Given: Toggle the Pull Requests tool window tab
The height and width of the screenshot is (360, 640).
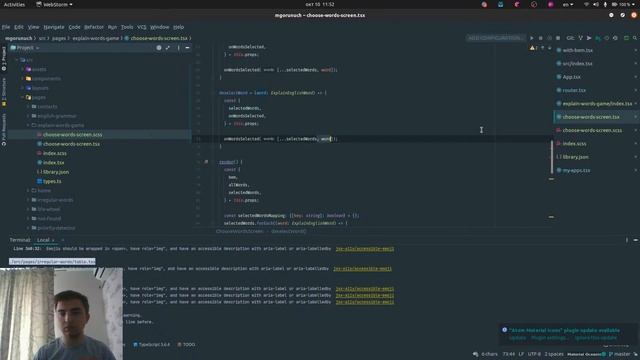Looking at the screenshot, I should coord(4,130).
